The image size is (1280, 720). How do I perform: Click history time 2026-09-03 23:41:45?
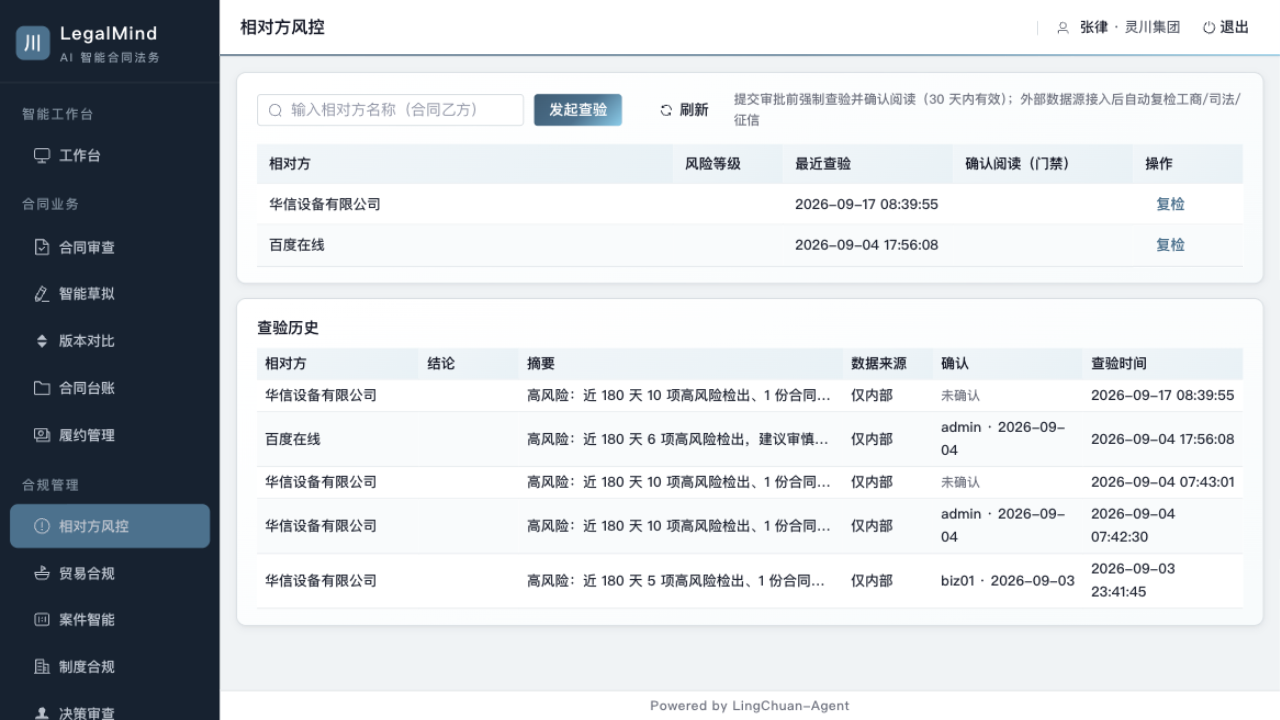1133,580
